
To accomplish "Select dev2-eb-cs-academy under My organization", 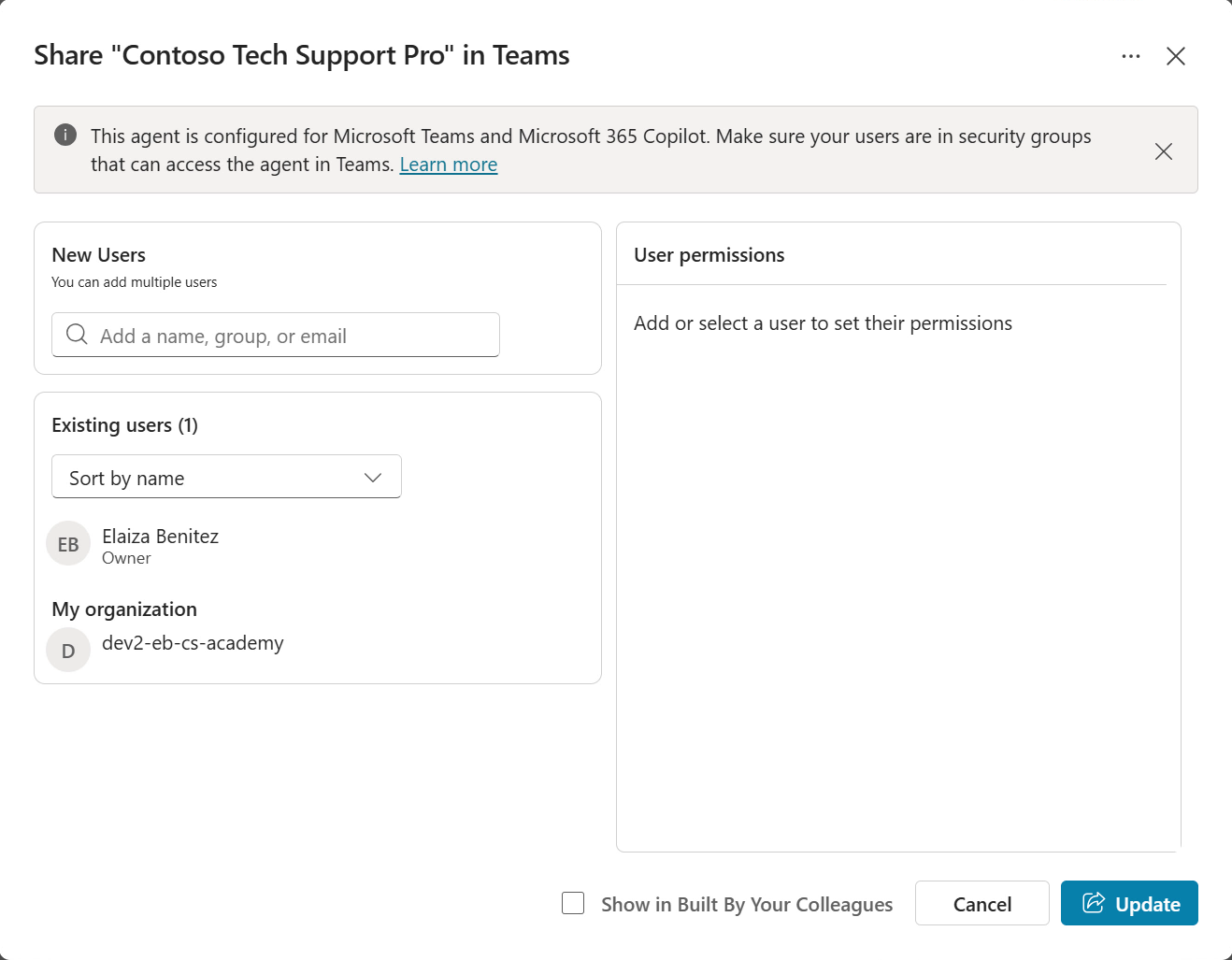I will [193, 643].
